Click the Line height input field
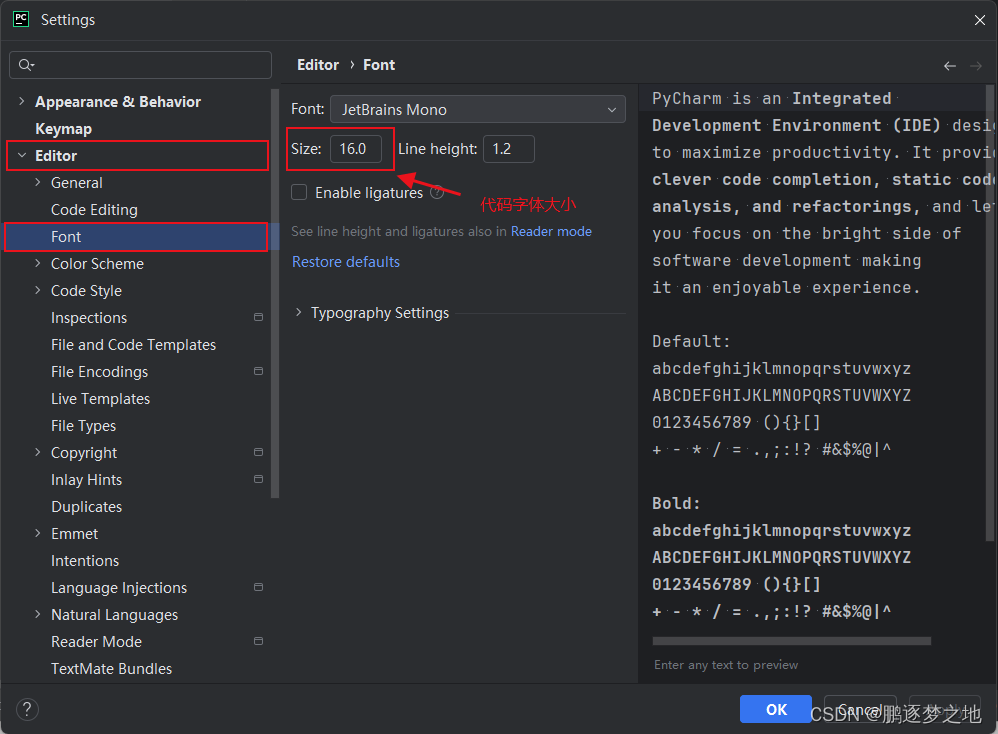The width and height of the screenshot is (998, 734). (x=509, y=149)
